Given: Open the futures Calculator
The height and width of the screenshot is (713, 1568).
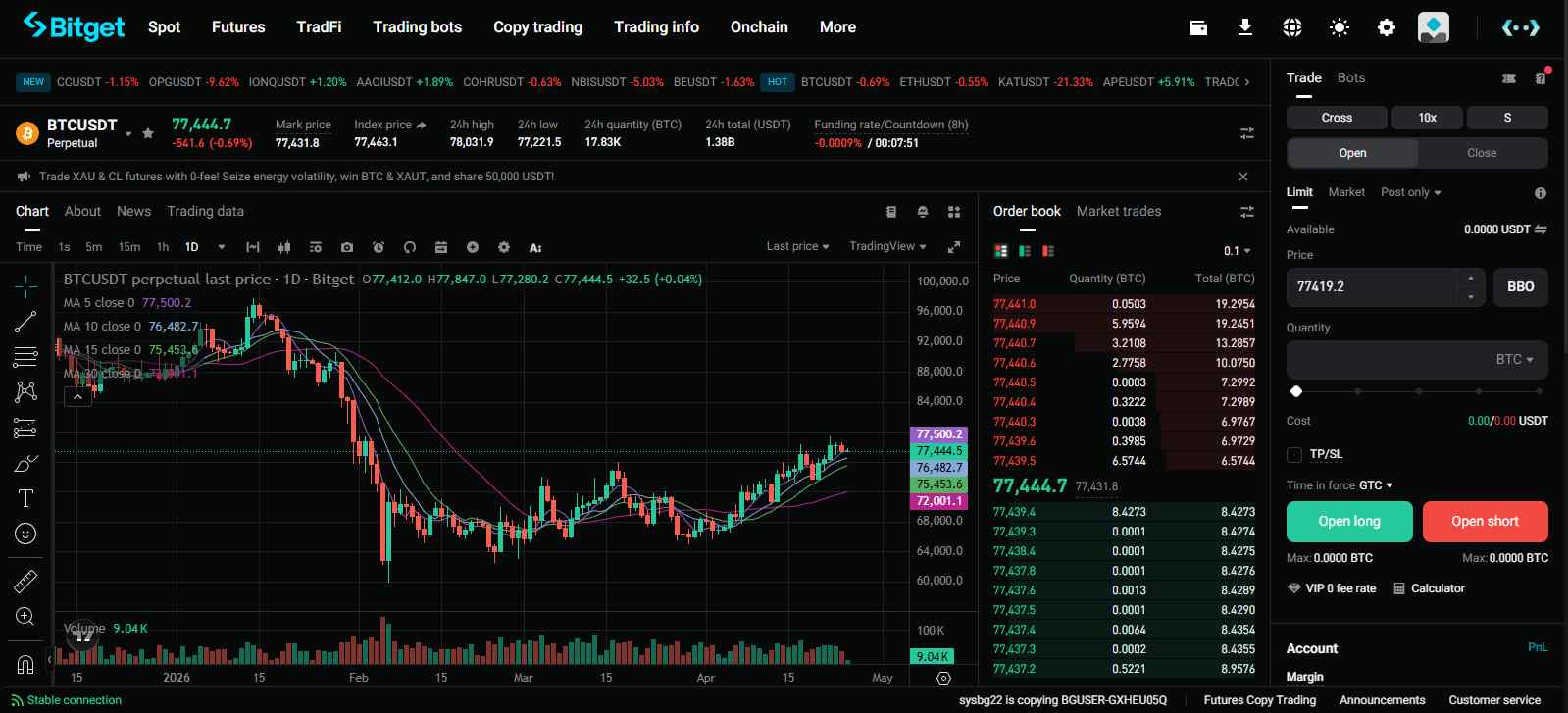Looking at the screenshot, I should 1429,588.
